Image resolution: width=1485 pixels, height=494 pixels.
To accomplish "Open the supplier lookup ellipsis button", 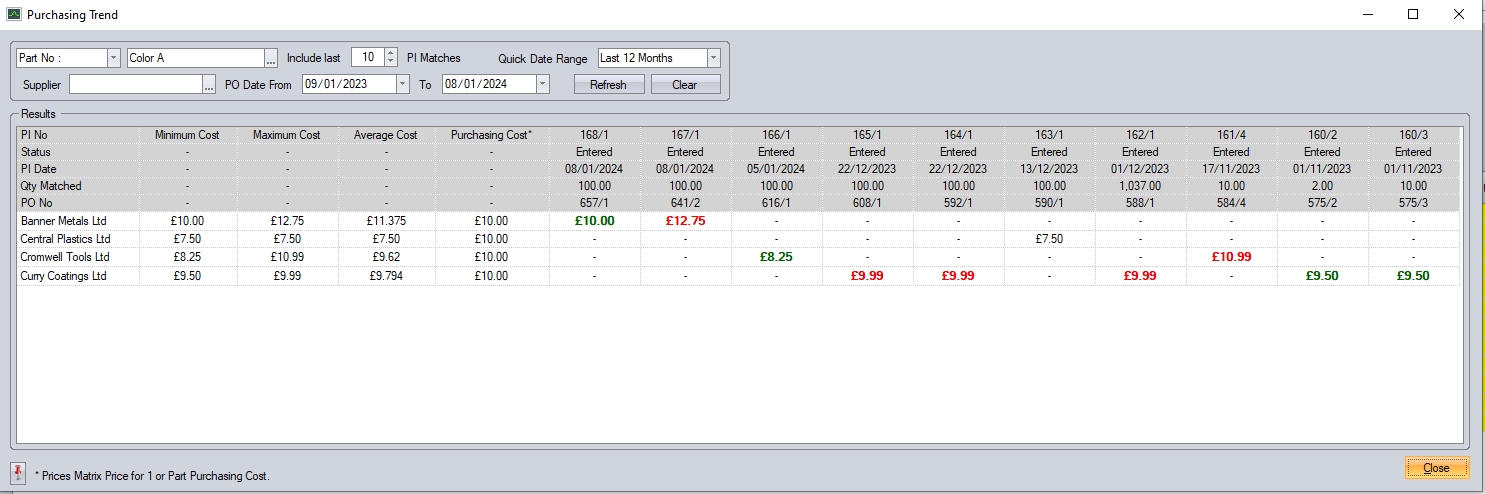I will [x=209, y=86].
